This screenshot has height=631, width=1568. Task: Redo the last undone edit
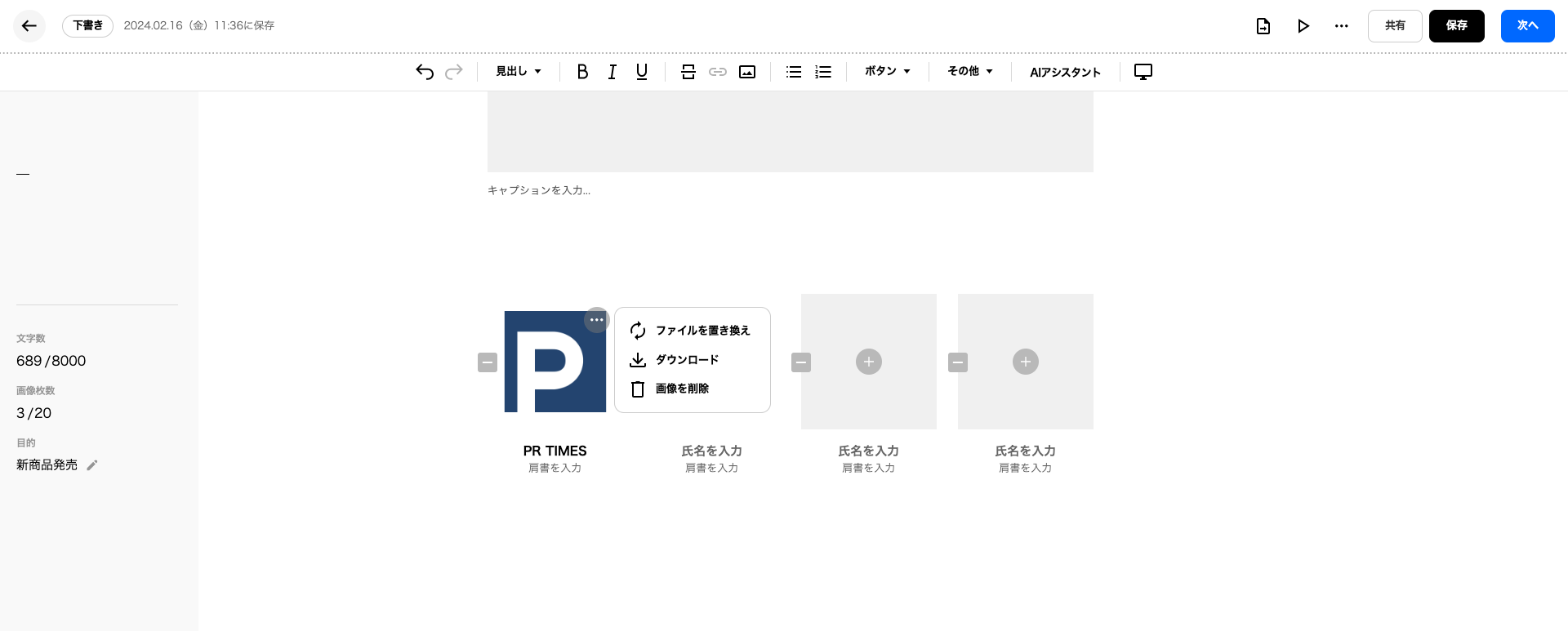[x=454, y=72]
